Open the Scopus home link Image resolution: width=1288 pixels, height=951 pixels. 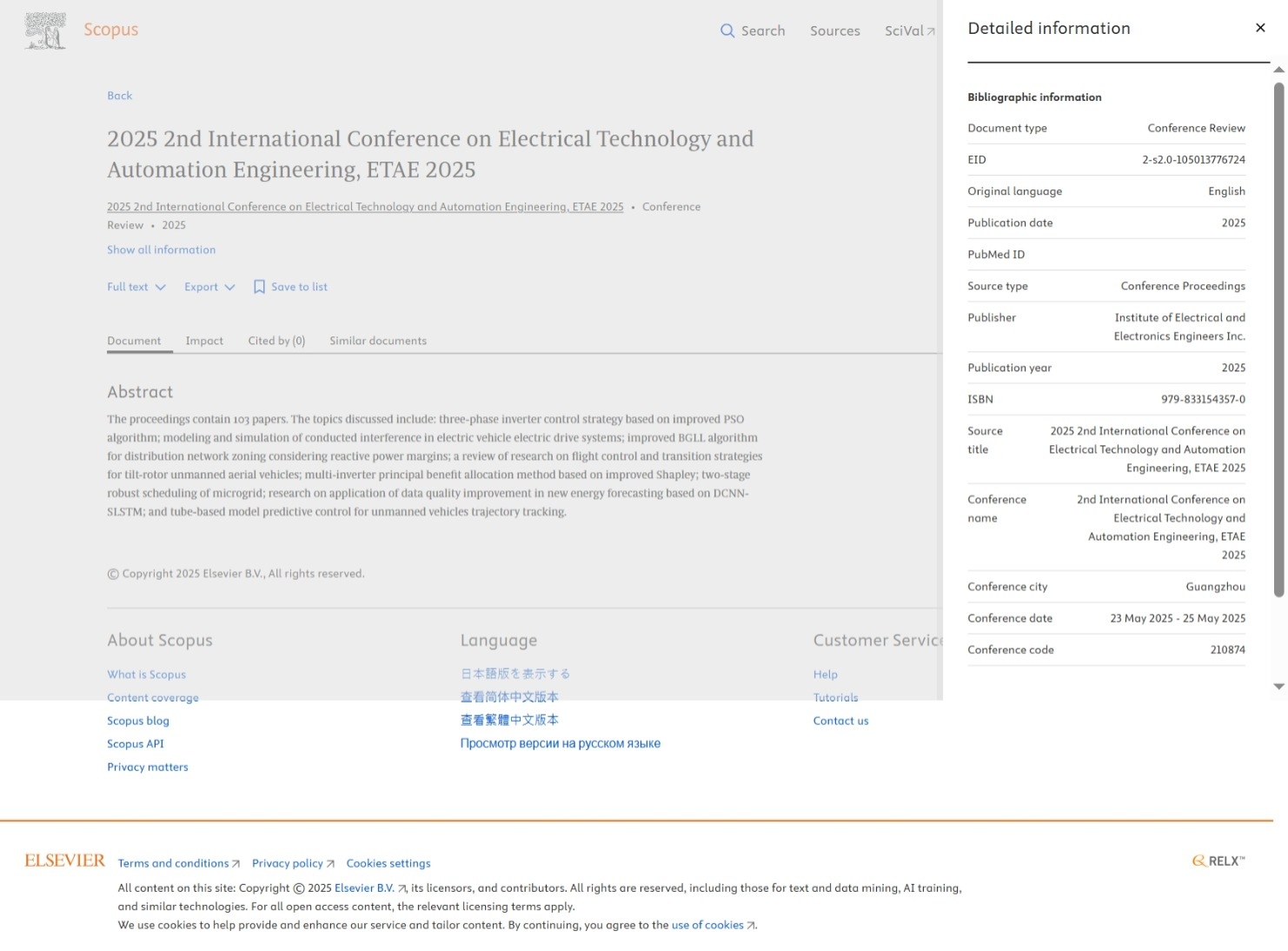tap(111, 30)
